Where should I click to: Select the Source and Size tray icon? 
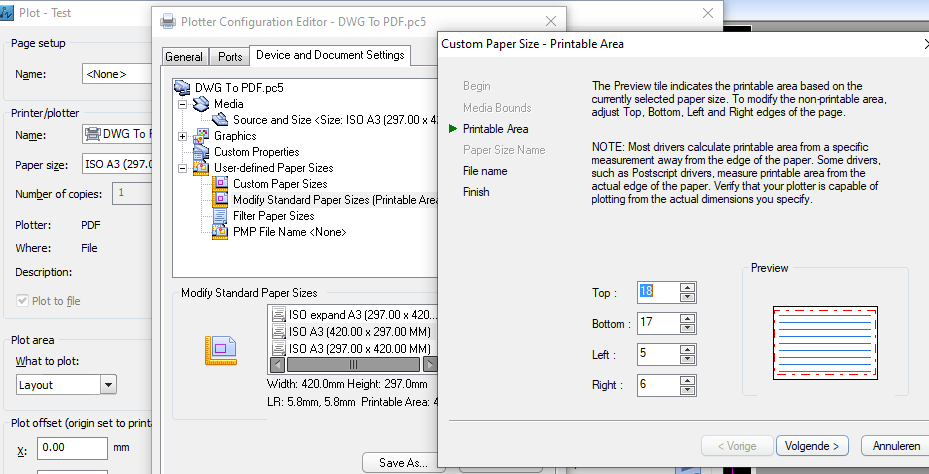click(x=222, y=120)
